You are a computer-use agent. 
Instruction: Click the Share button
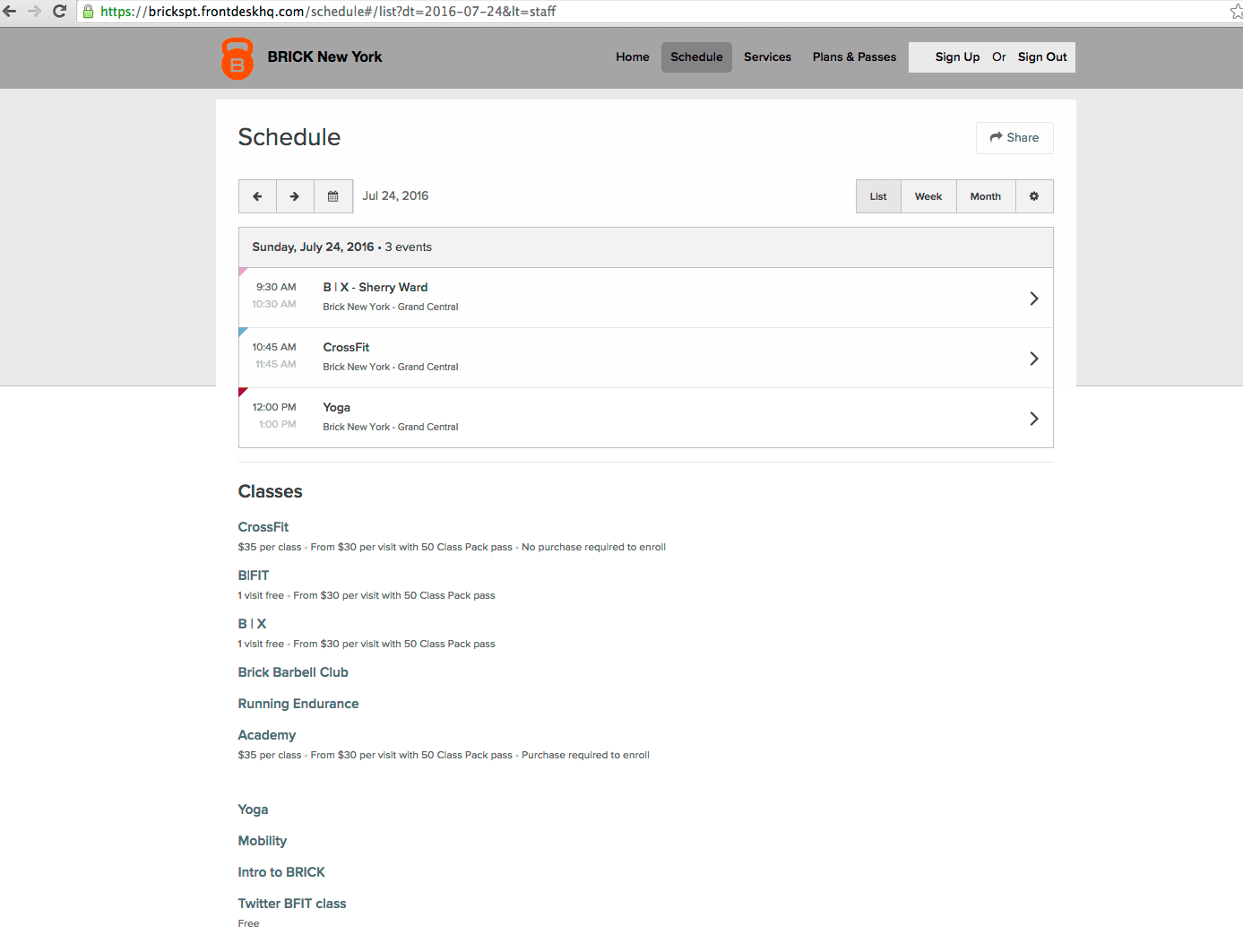(1014, 138)
